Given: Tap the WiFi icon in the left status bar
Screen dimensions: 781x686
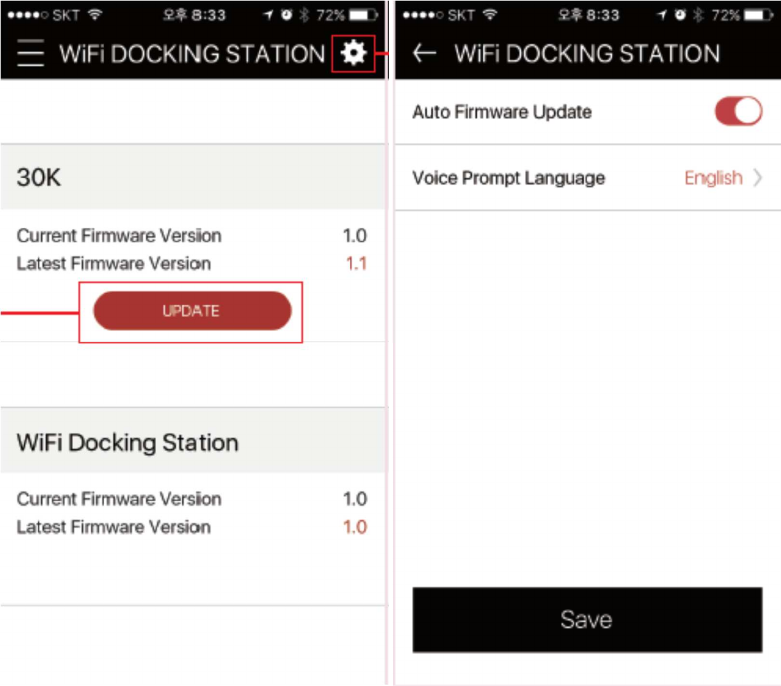Looking at the screenshot, I should (95, 14).
